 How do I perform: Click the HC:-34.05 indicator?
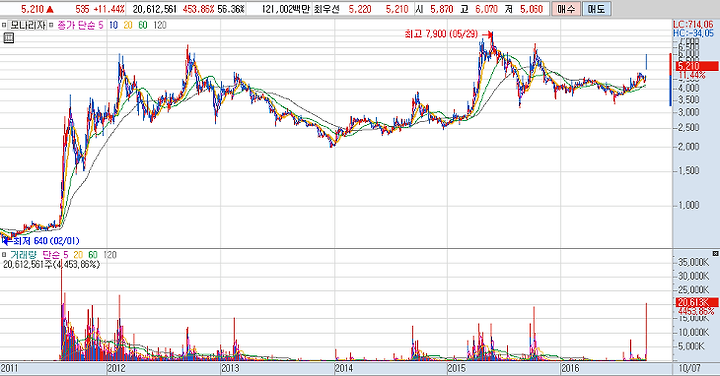click(693, 33)
